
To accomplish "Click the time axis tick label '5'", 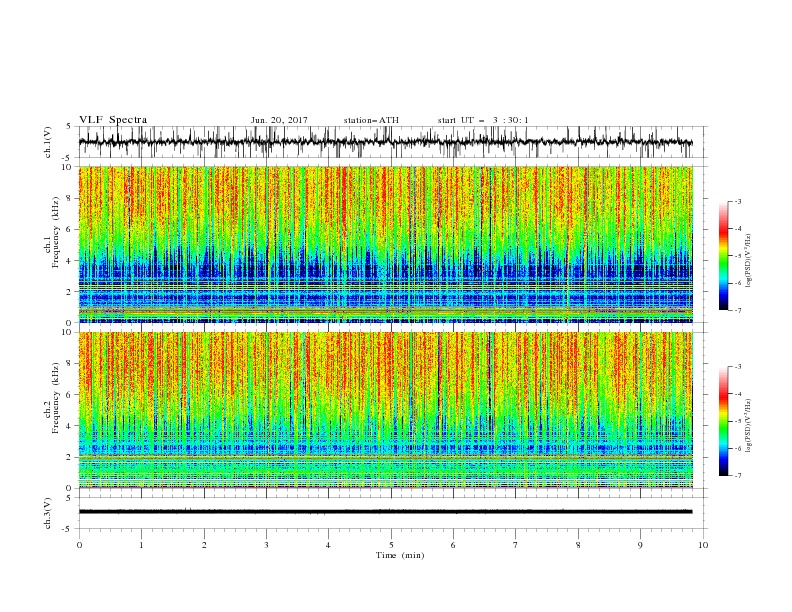I will 391,545.
